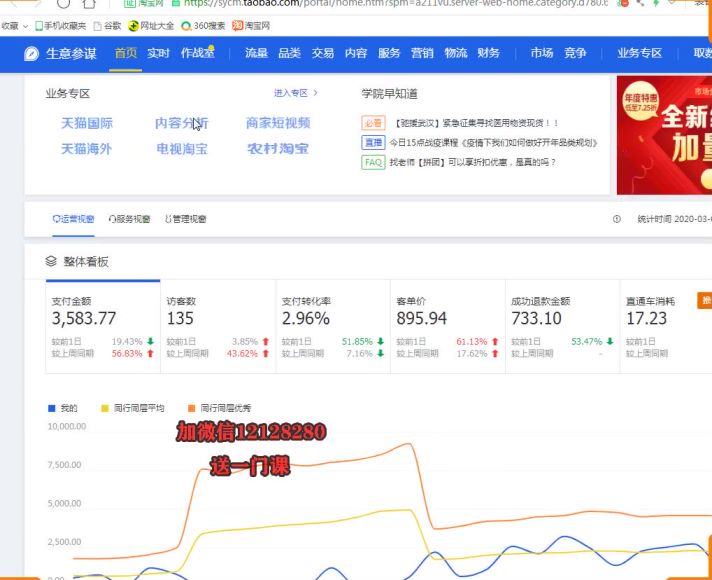
Task: Click the 直播 tag icon
Action: pyautogui.click(x=373, y=143)
